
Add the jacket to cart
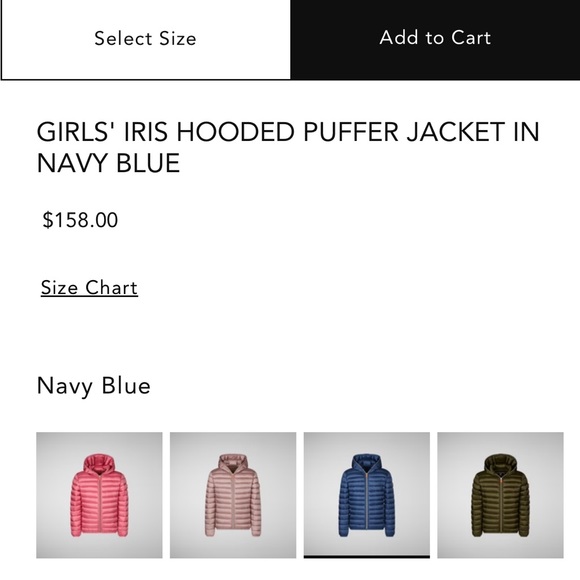(435, 39)
